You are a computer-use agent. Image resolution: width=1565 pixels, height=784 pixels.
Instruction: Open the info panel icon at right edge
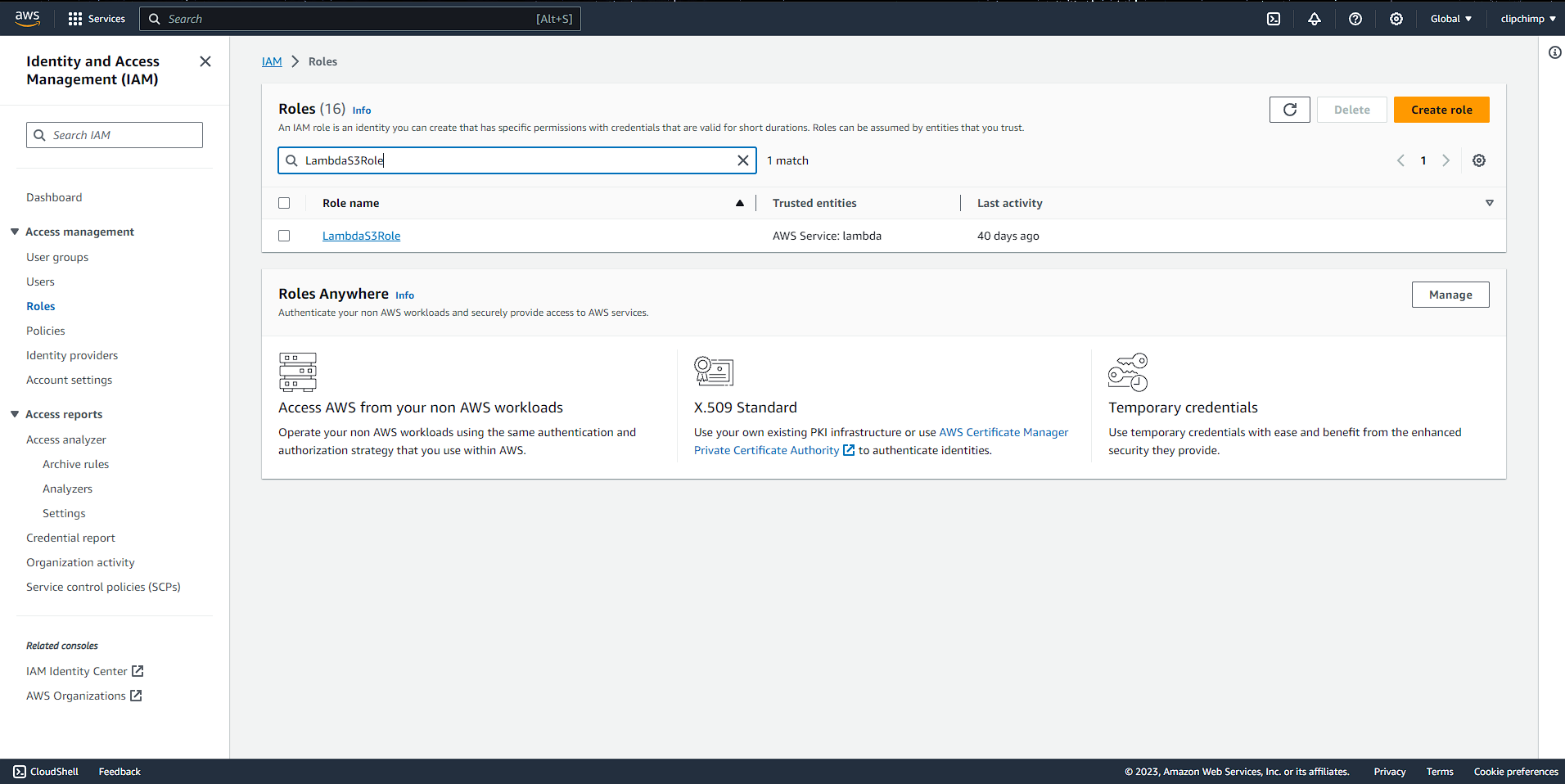[x=1555, y=52]
